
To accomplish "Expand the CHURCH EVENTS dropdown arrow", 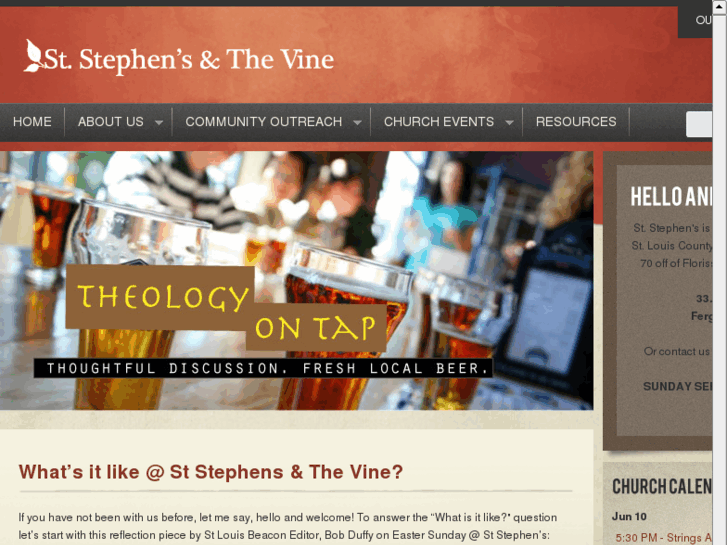I will pyautogui.click(x=510, y=123).
